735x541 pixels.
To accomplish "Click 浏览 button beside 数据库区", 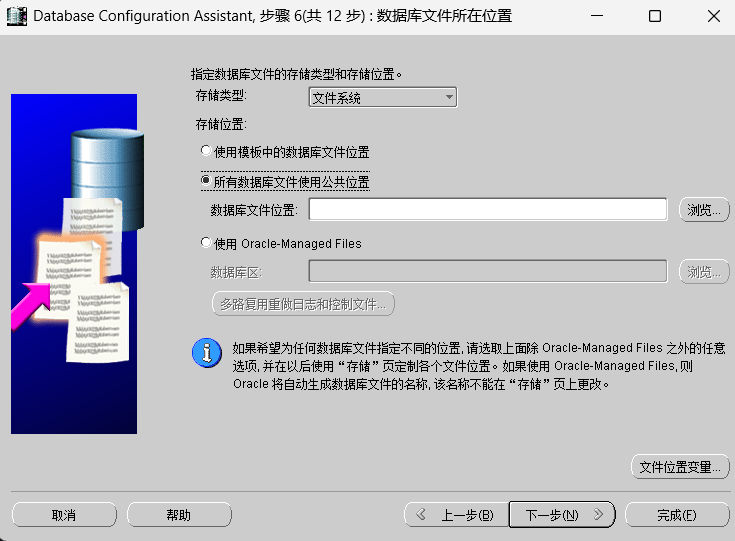I will click(x=704, y=271).
